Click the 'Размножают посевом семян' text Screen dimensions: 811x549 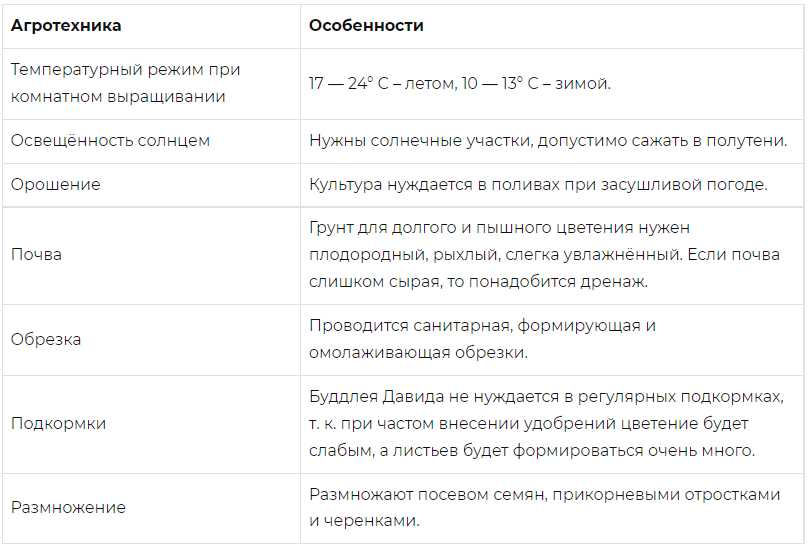click(427, 495)
